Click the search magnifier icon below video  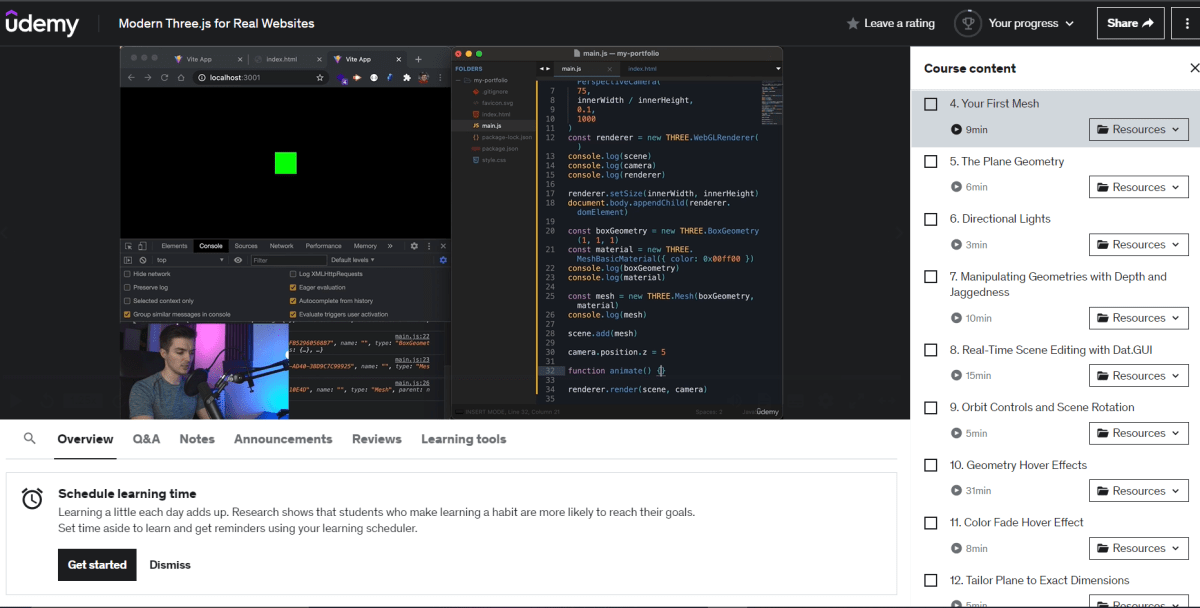point(30,439)
